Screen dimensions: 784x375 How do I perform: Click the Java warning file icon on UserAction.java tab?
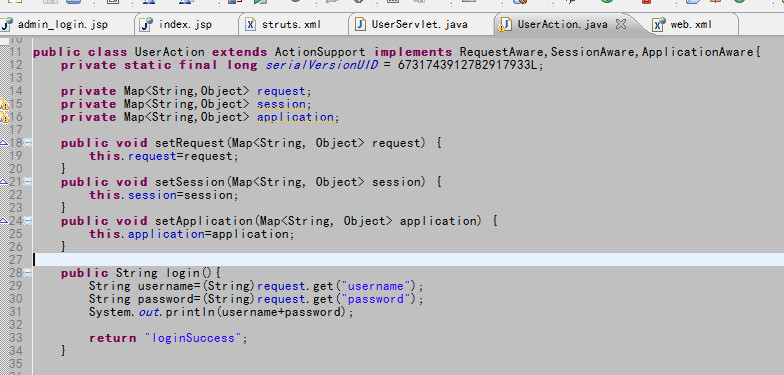[x=506, y=24]
